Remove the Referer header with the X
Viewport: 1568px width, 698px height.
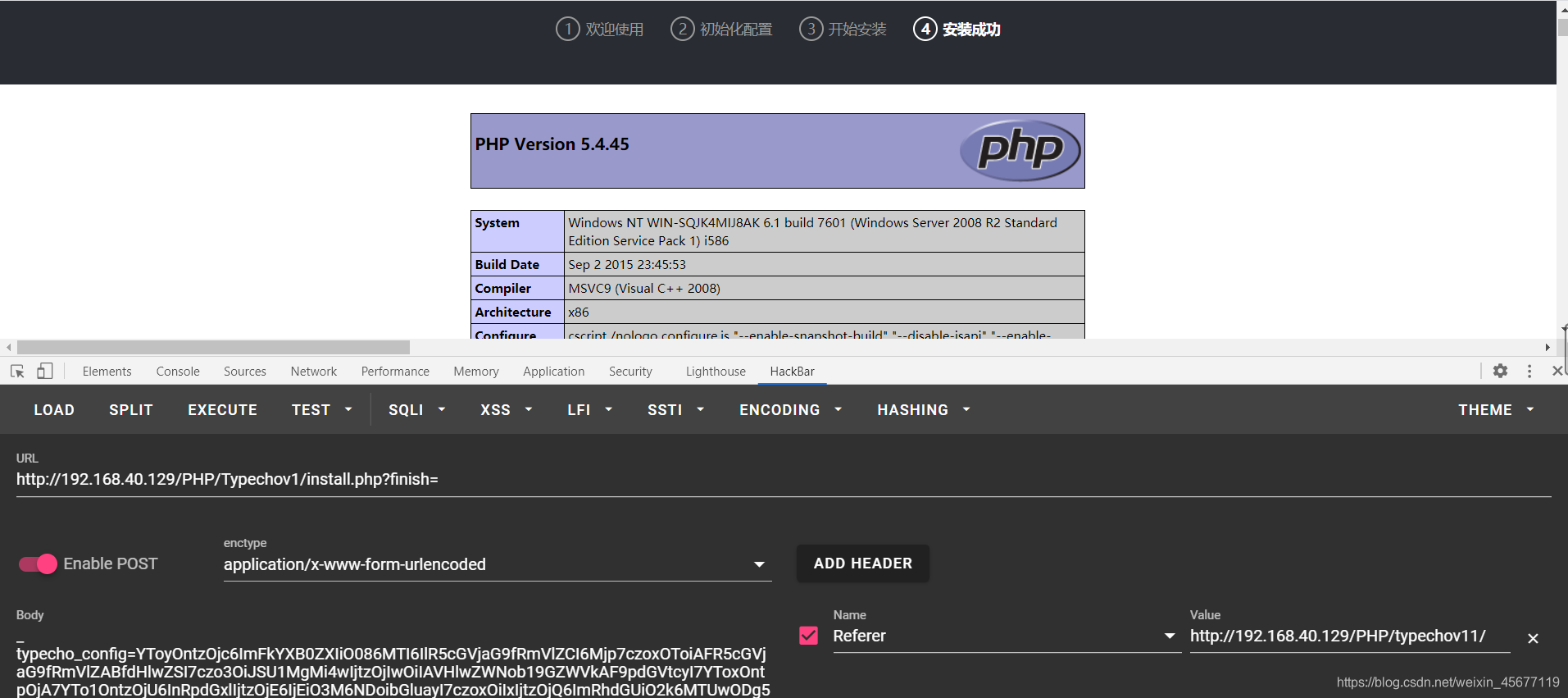tap(1533, 638)
